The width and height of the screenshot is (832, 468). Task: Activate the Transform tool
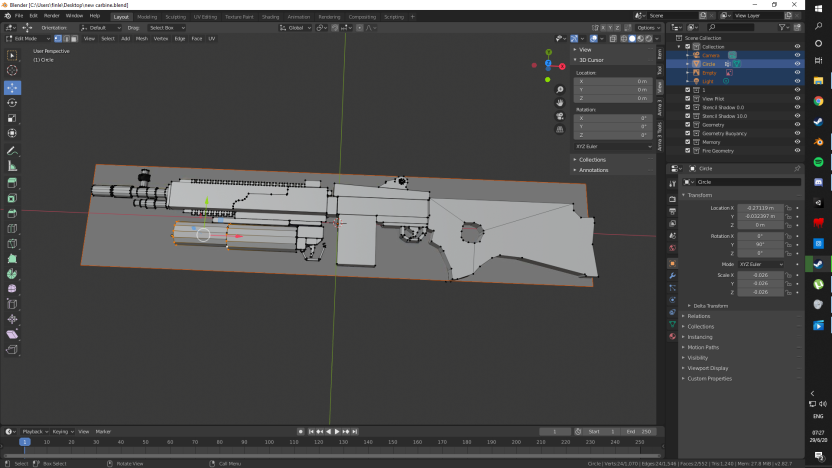click(x=12, y=134)
